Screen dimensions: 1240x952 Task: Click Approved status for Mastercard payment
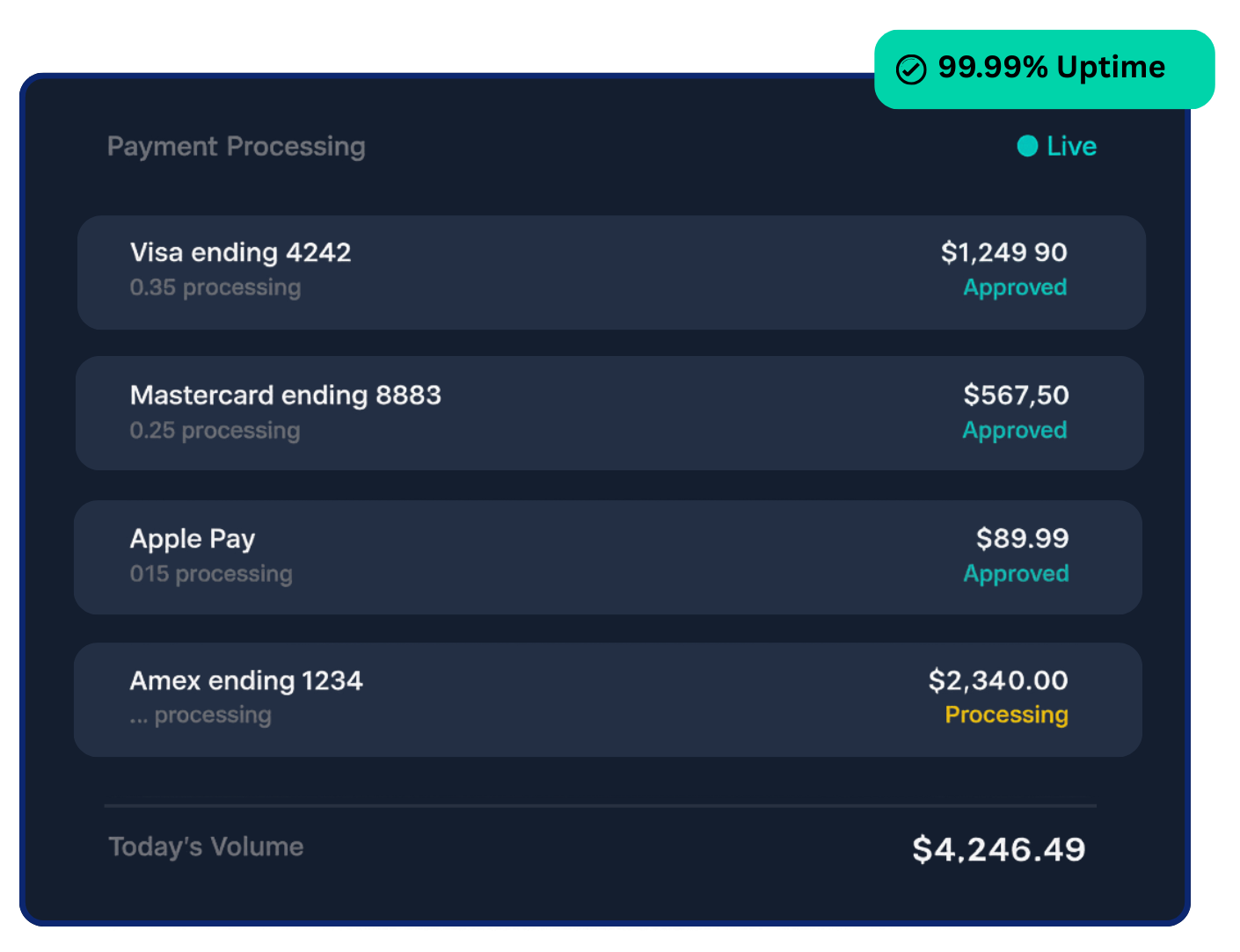pyautogui.click(x=1014, y=431)
